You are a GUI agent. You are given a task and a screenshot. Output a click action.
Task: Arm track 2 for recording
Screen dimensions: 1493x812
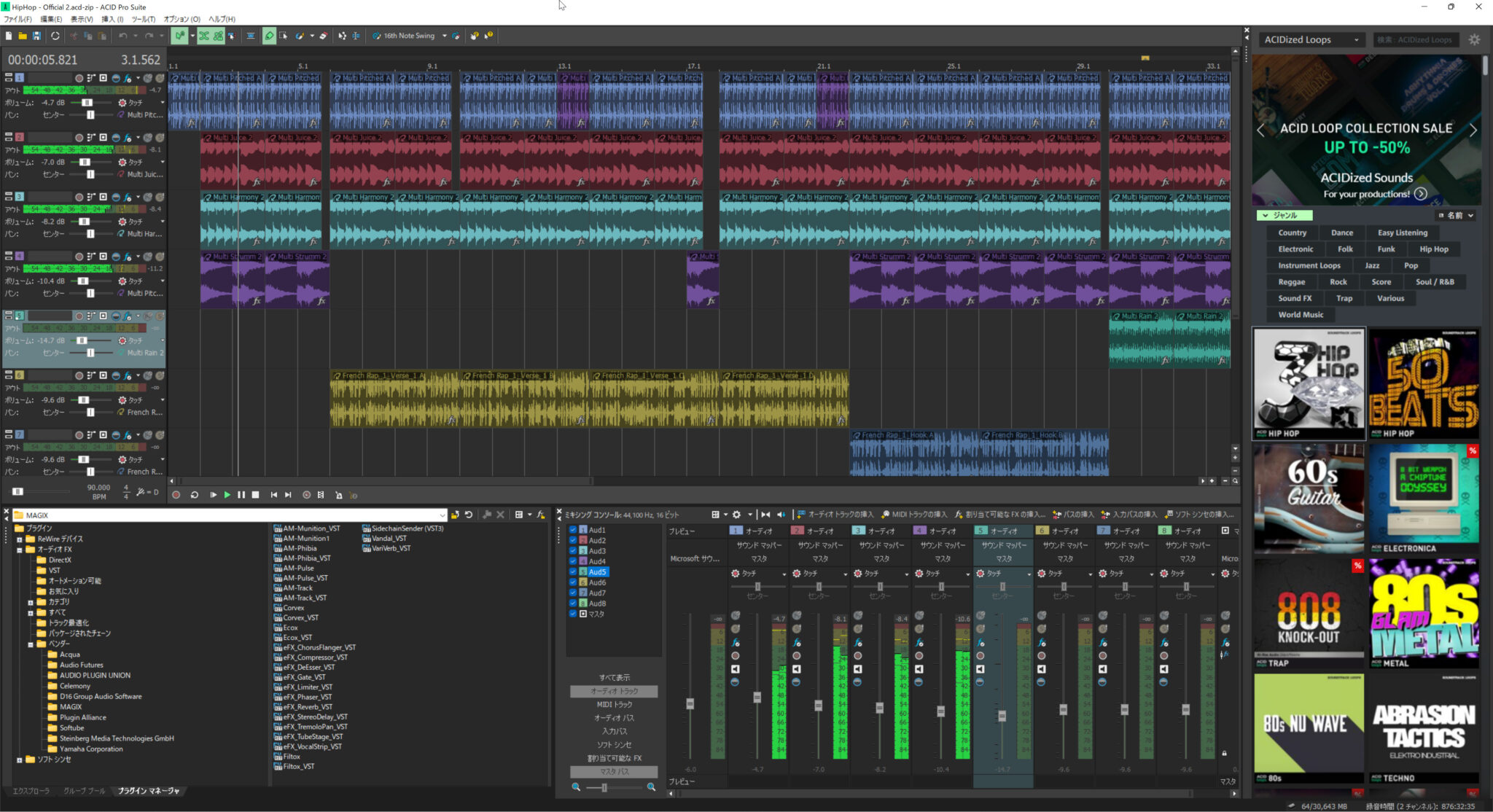pyautogui.click(x=79, y=138)
